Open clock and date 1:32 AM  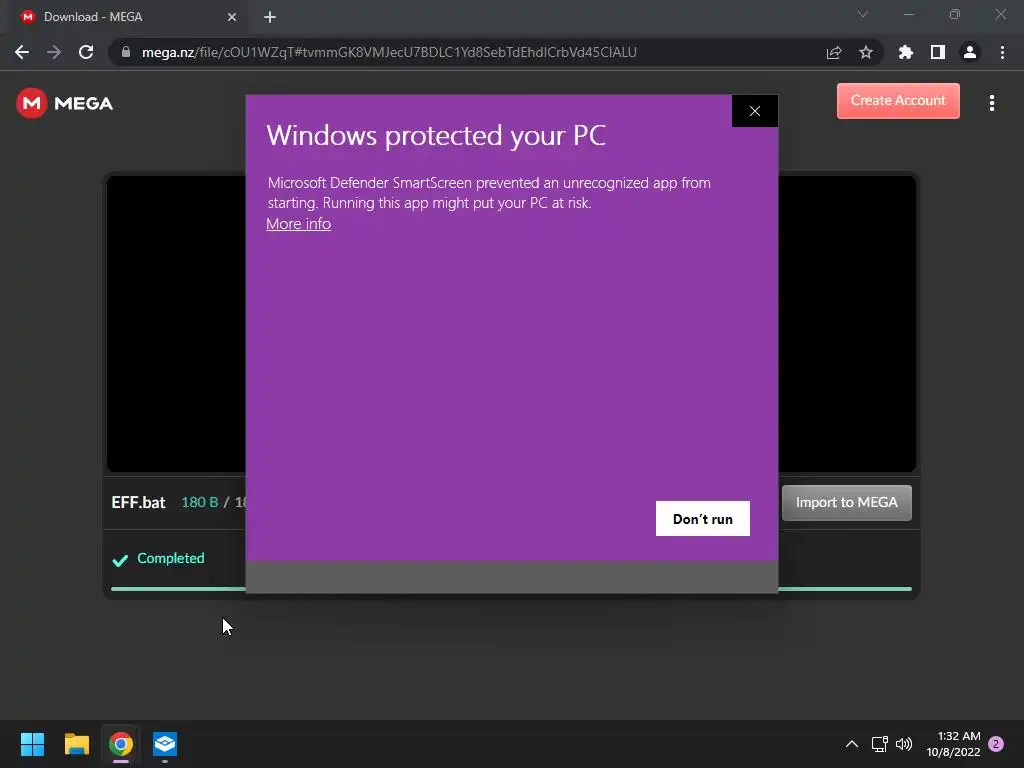(953, 744)
